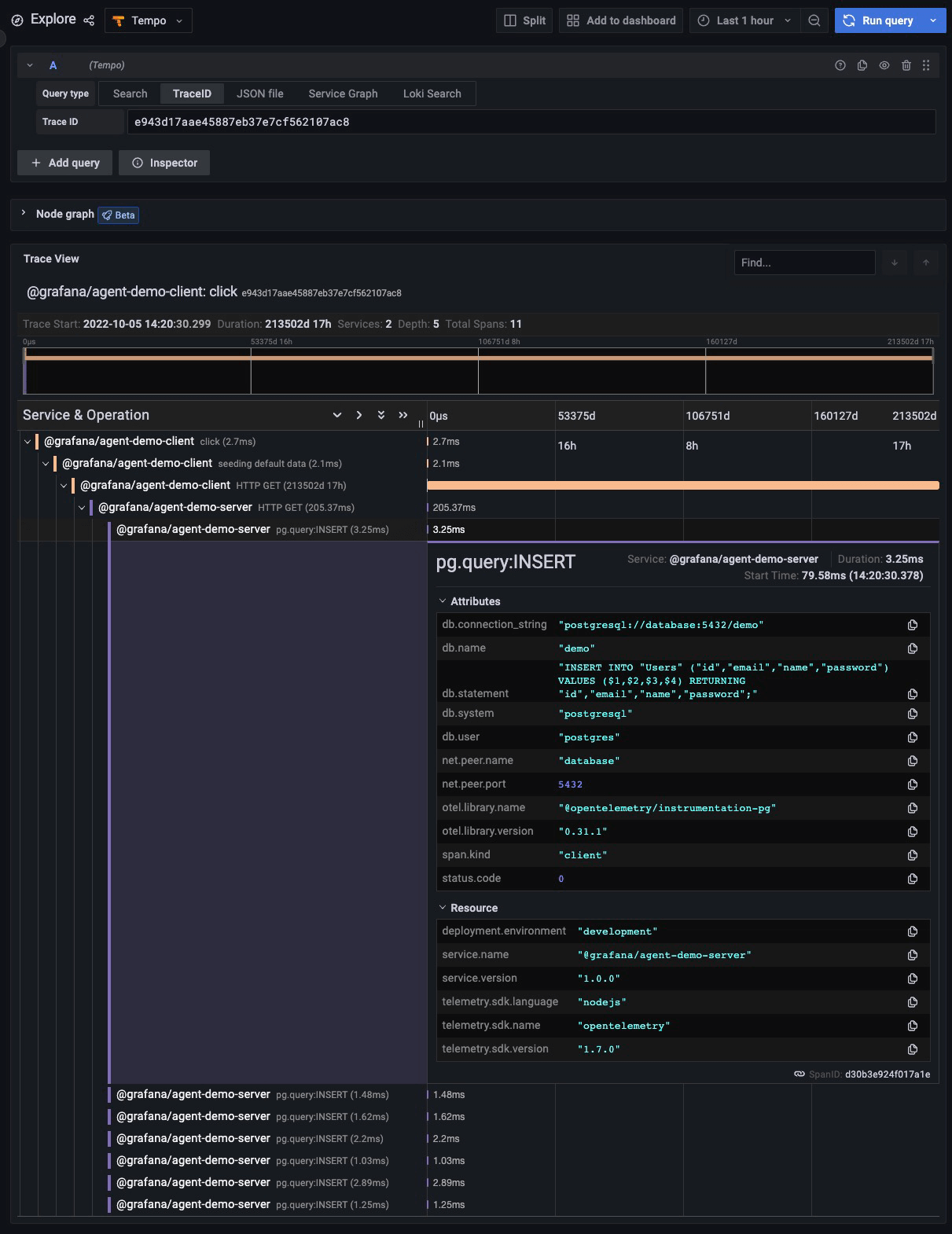Viewport: 952px width, 1234px height.
Task: Copy db.system value
Action: point(913,714)
